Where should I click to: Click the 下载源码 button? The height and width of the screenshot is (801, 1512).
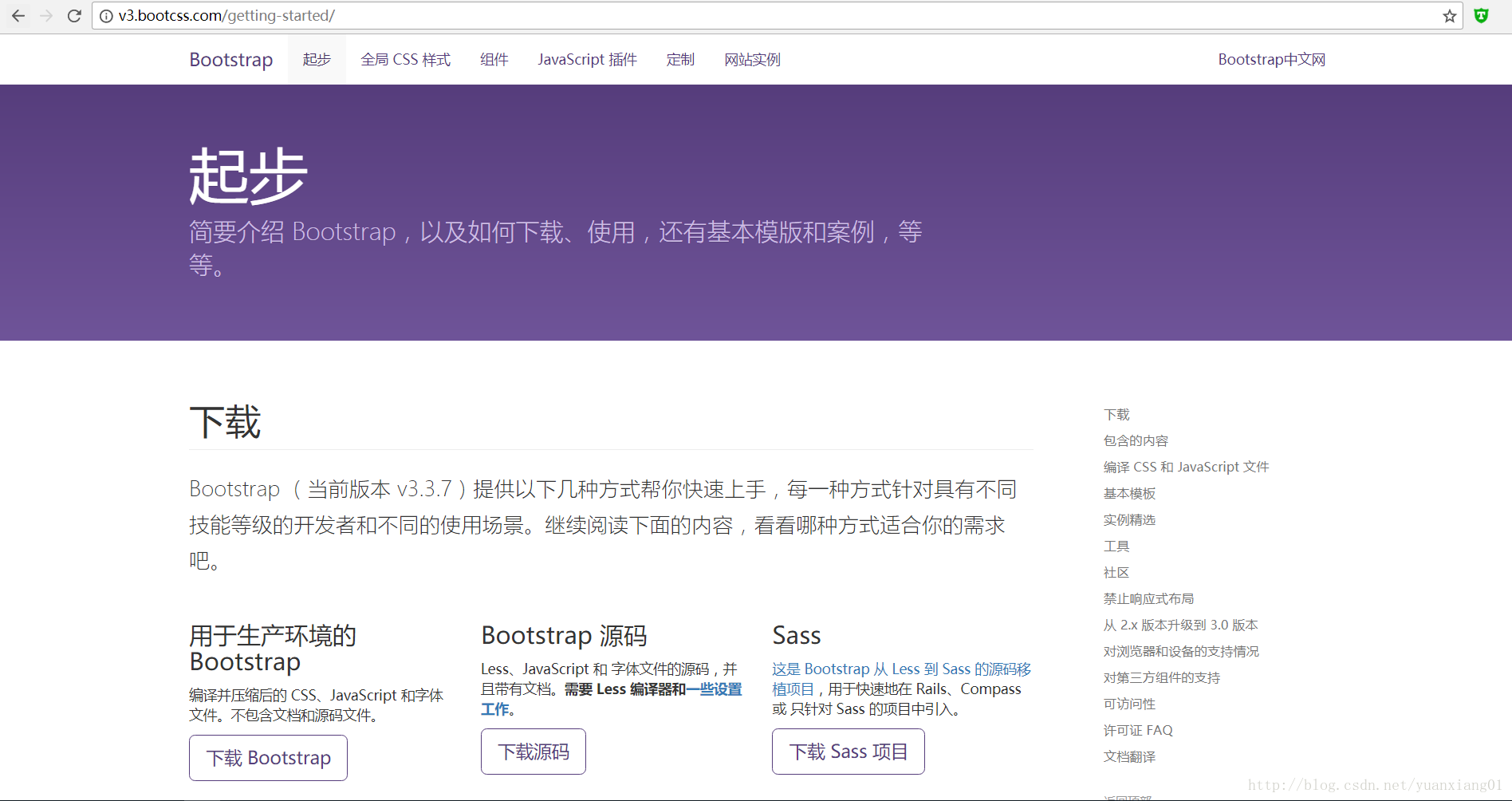534,752
